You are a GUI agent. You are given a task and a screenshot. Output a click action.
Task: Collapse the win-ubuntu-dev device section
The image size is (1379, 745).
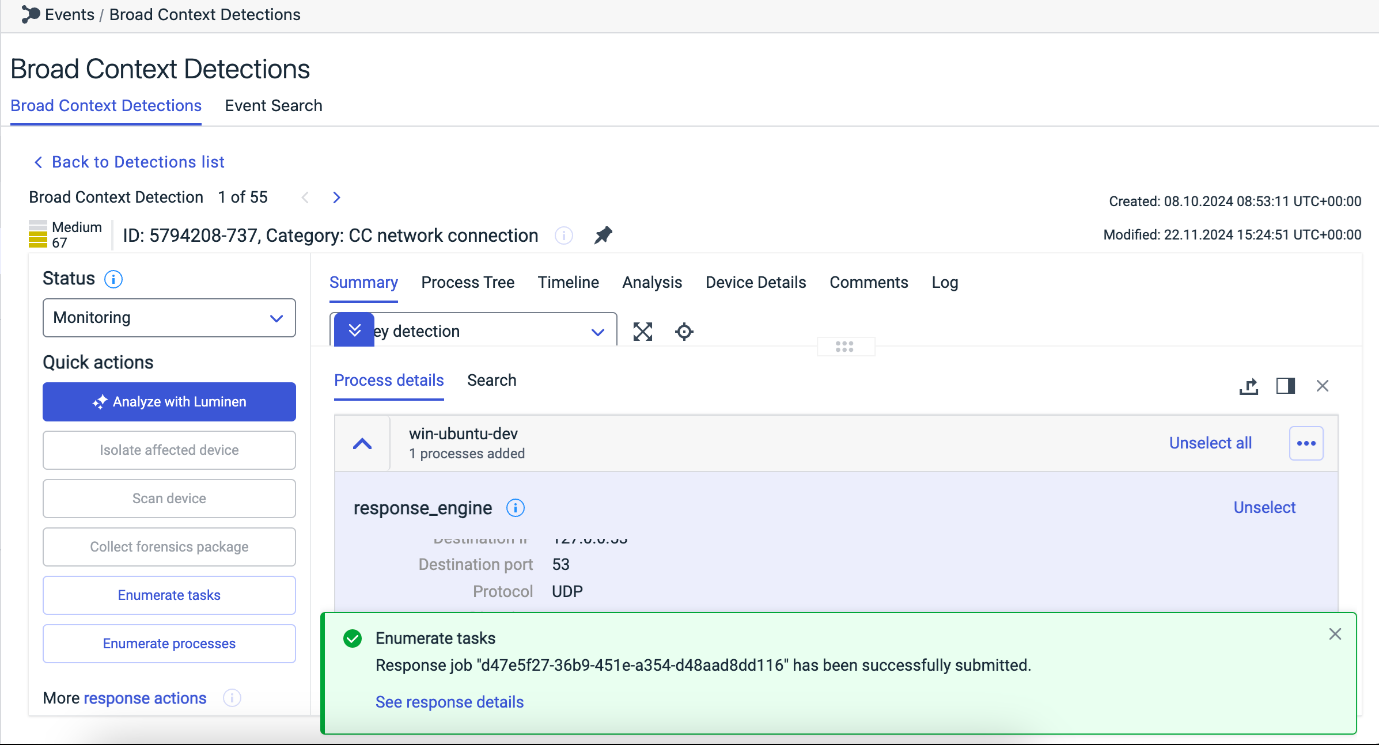coord(363,443)
